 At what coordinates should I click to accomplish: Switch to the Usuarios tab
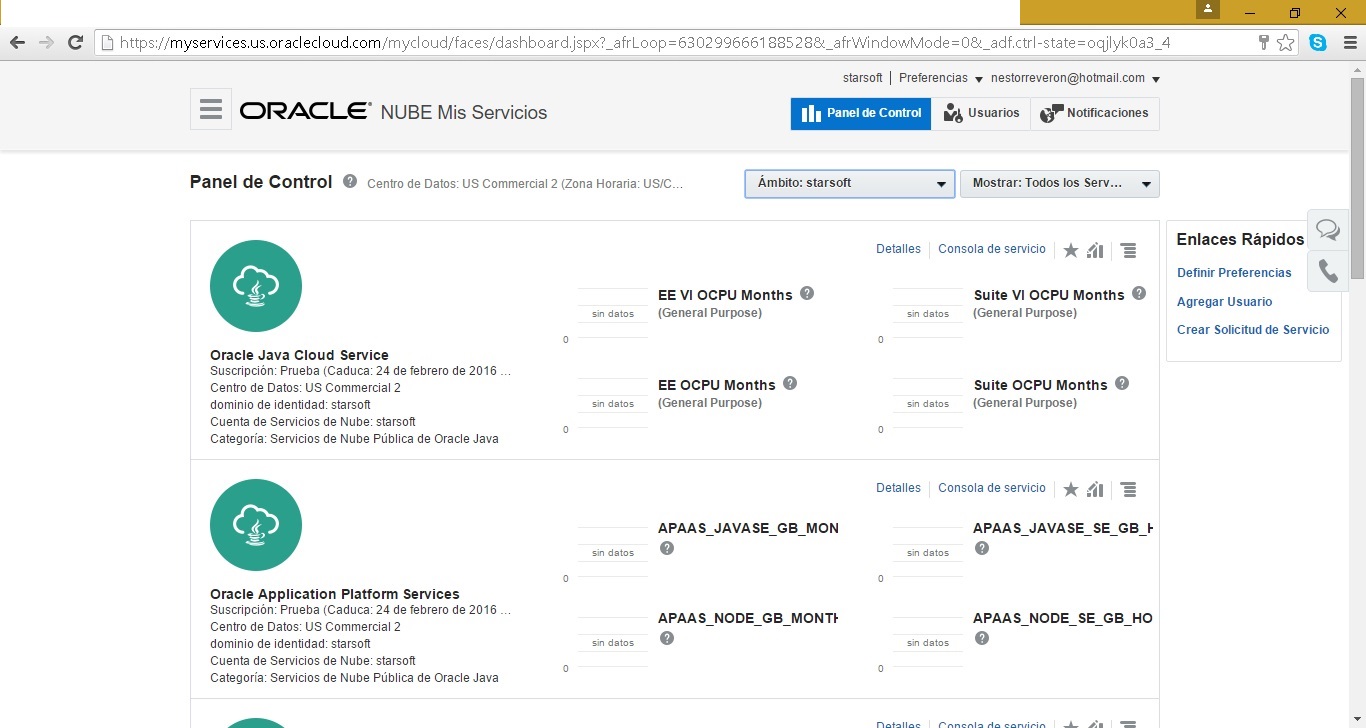point(981,113)
